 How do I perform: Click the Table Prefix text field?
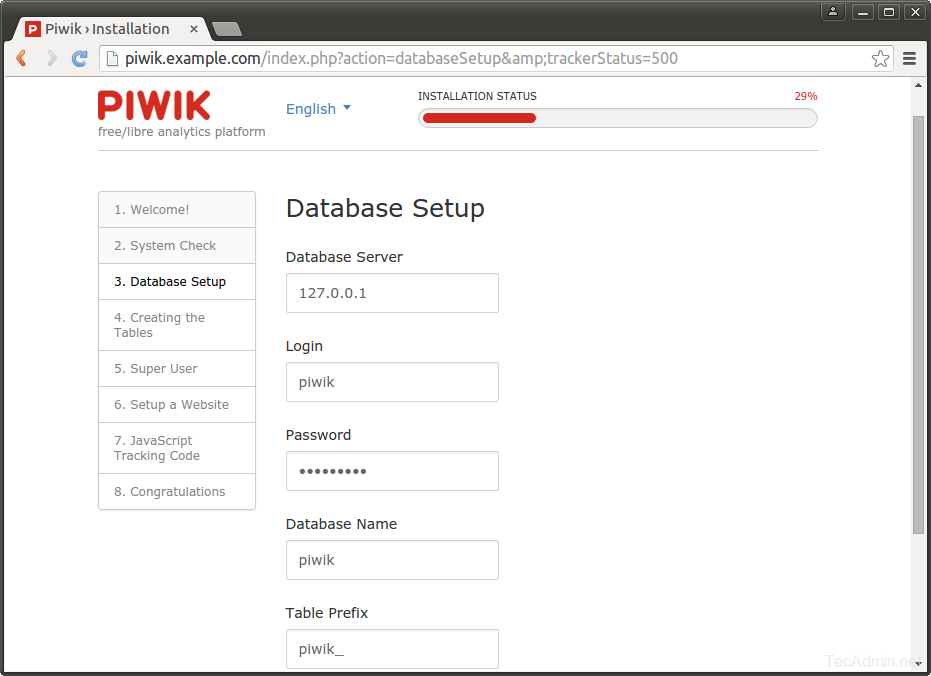point(392,649)
